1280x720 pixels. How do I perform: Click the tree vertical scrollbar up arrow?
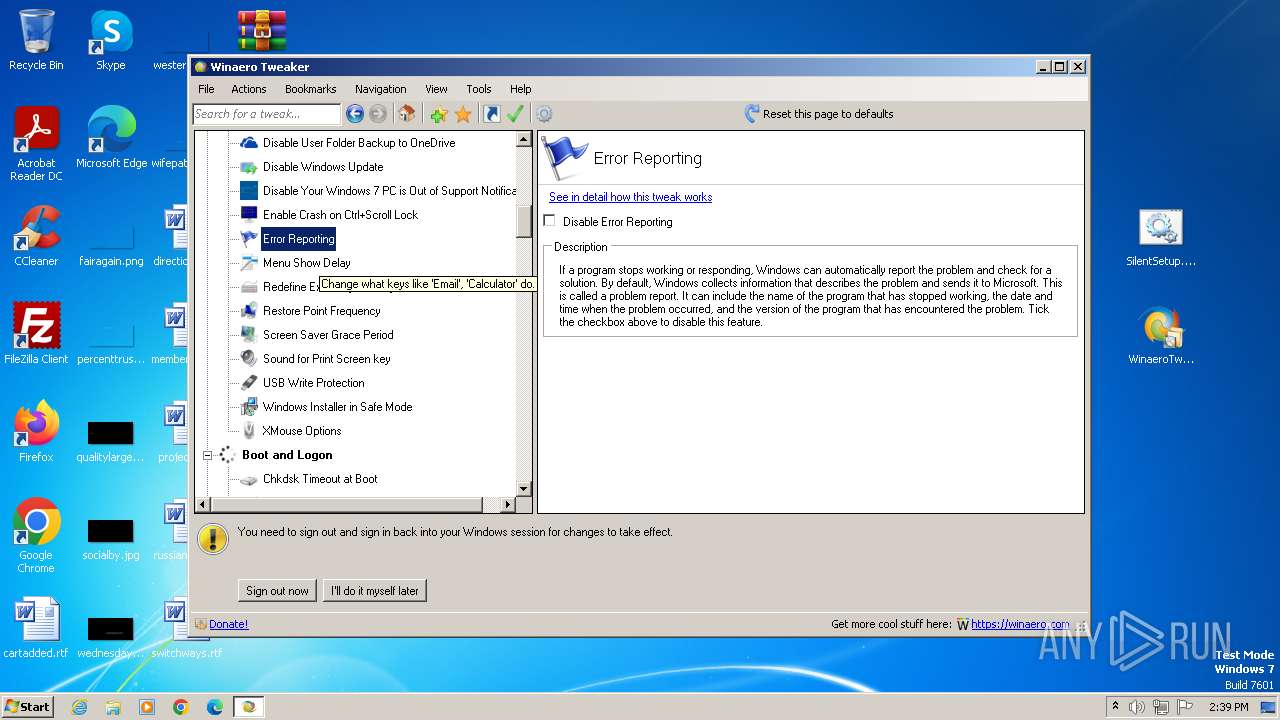tap(523, 140)
